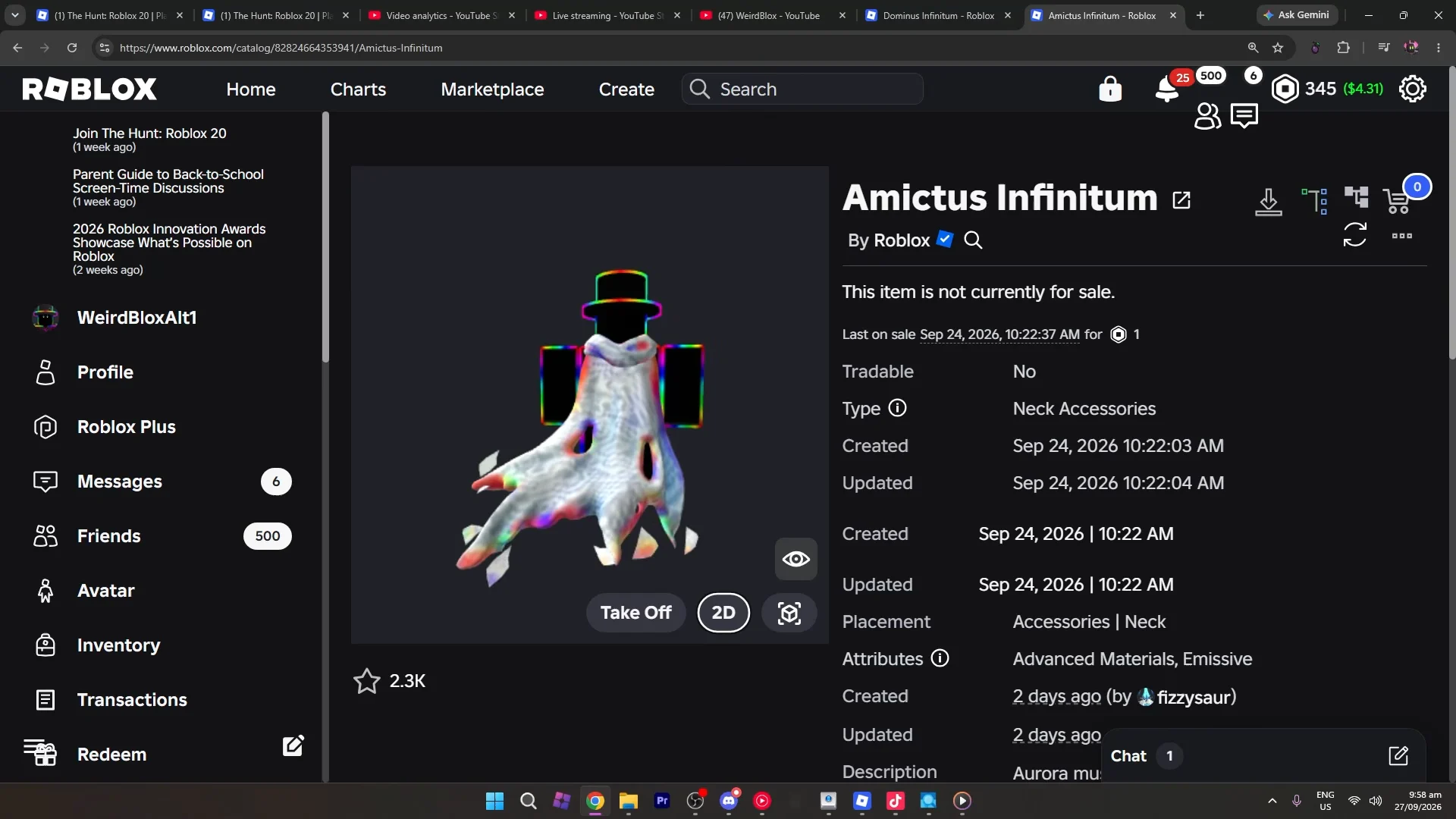Viewport: 1456px width, 819px height.
Task: Switch to Video analytics YouTube tab
Action: 441,15
